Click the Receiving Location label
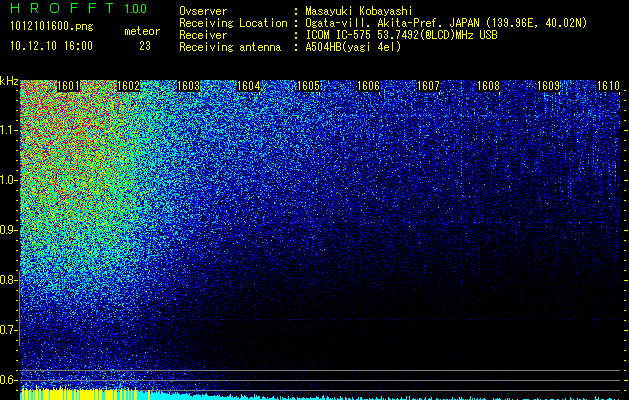The image size is (629, 400). (x=233, y=23)
